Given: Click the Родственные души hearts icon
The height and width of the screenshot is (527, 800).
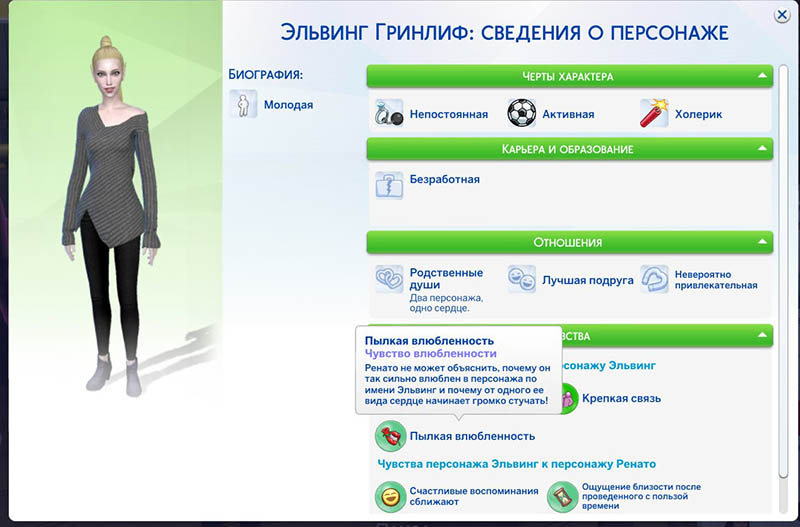Looking at the screenshot, I should [x=389, y=279].
